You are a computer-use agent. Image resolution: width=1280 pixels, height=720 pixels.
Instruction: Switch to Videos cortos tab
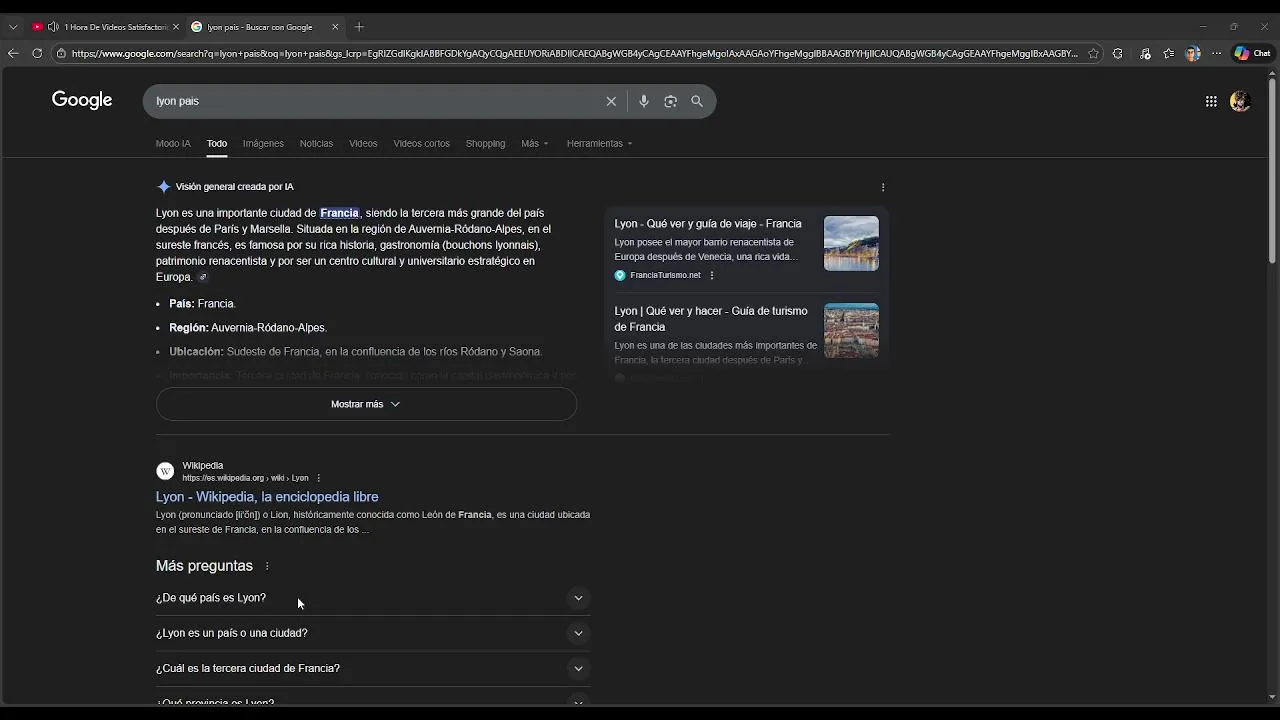pos(421,144)
